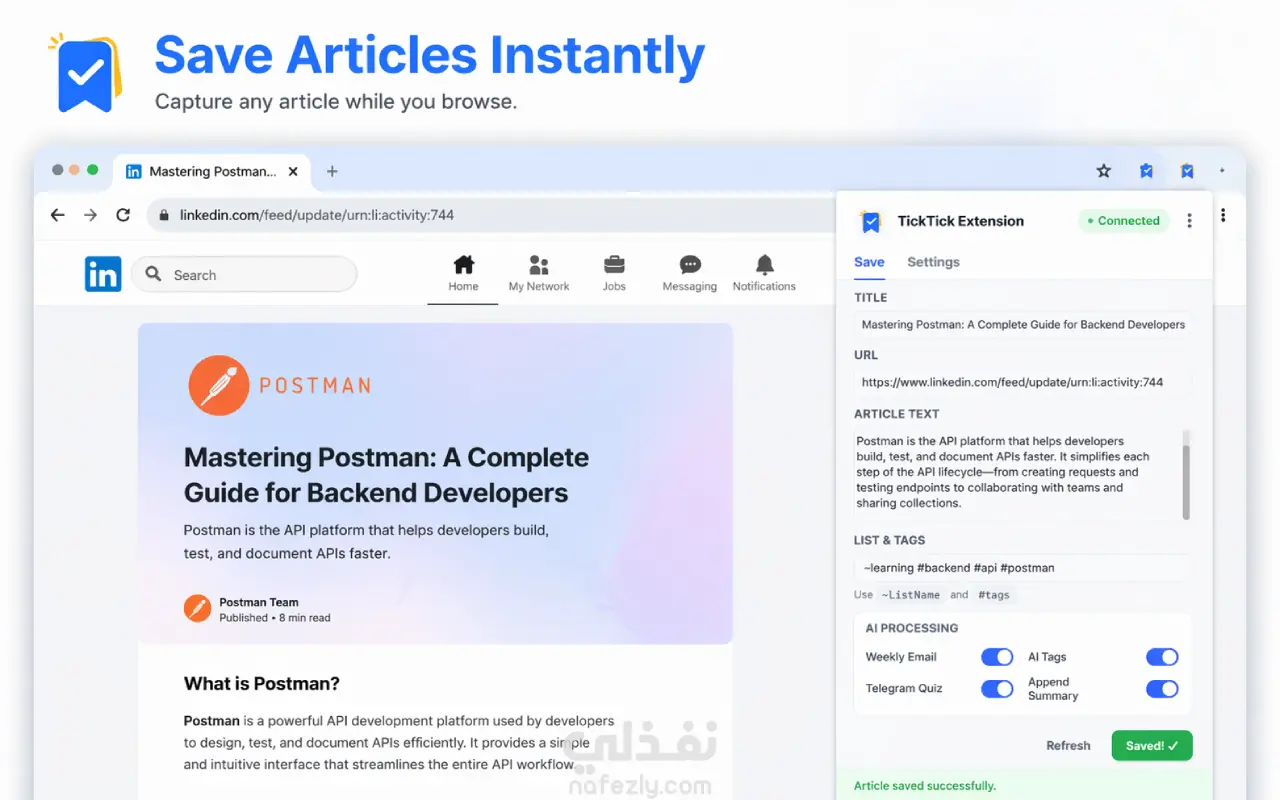The height and width of the screenshot is (800, 1280).
Task: Click the green Saved! button
Action: point(1152,746)
